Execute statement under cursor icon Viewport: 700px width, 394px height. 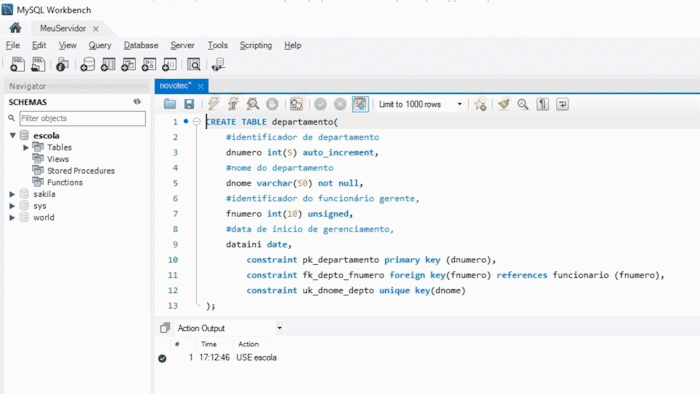(233, 104)
